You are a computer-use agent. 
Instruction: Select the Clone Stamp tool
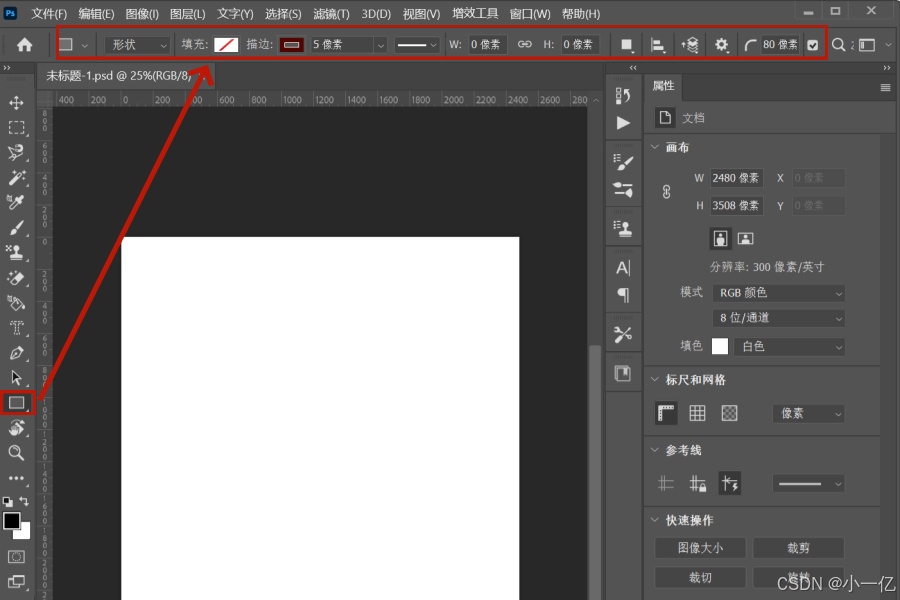click(16, 253)
